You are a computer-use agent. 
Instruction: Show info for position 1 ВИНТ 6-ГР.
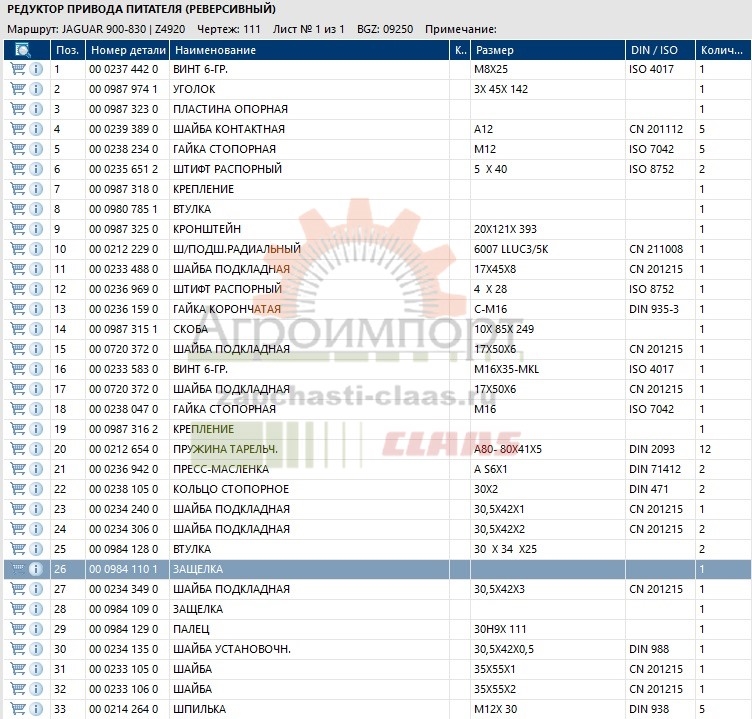[x=36, y=69]
